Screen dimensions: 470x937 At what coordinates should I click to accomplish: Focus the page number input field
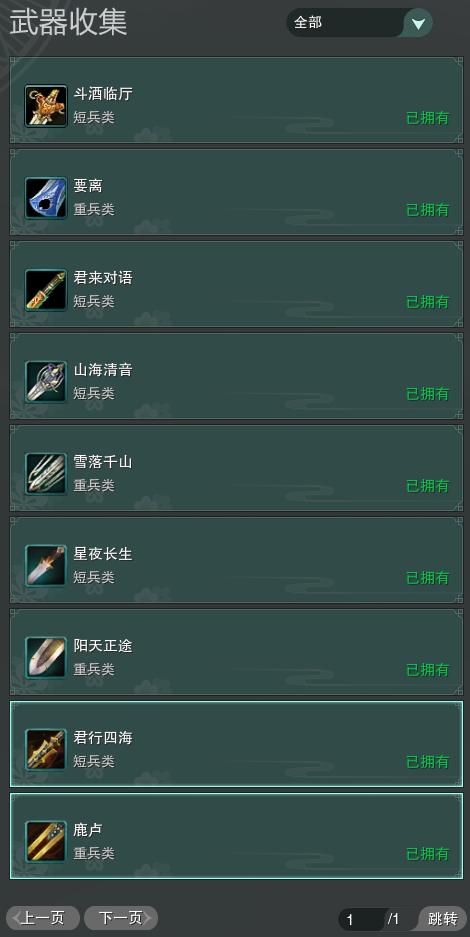click(x=362, y=919)
